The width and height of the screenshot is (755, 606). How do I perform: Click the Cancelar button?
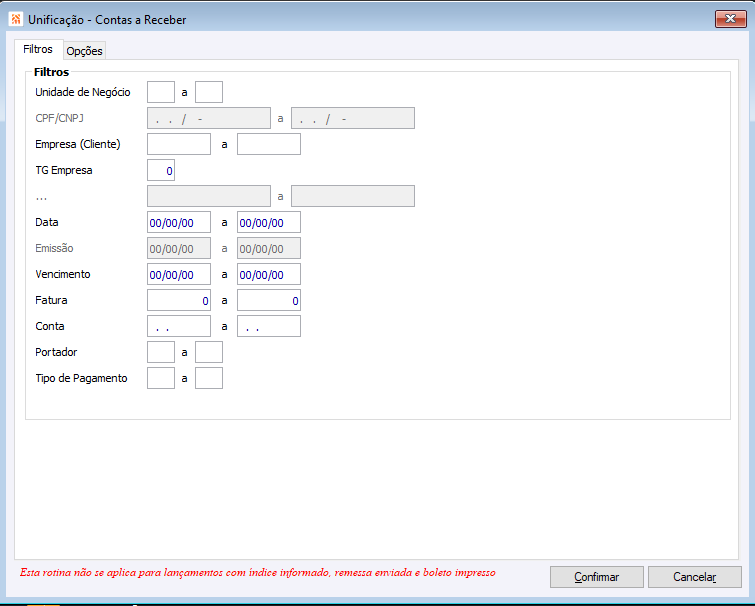(694, 577)
